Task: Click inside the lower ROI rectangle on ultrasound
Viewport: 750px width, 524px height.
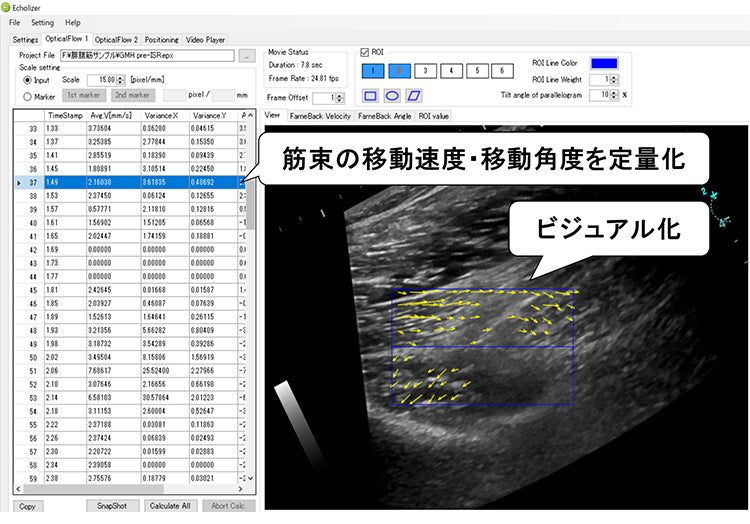Action: coord(482,376)
